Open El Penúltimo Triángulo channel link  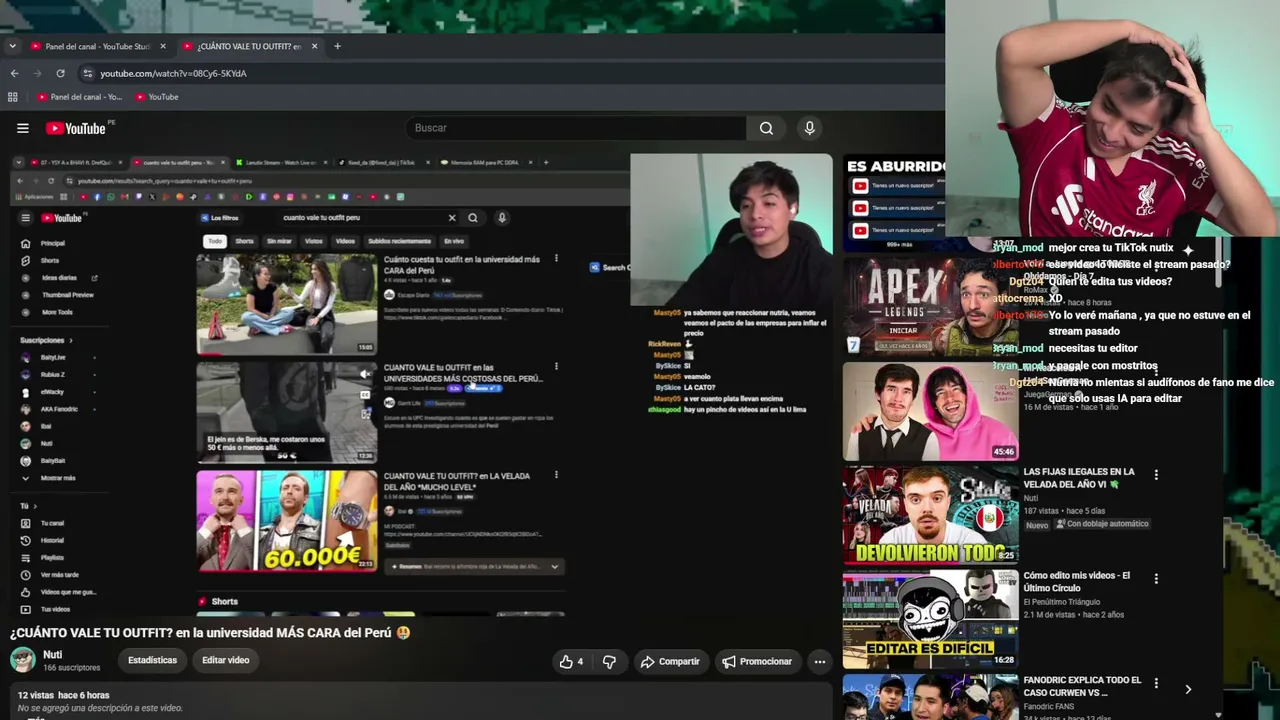1062,601
